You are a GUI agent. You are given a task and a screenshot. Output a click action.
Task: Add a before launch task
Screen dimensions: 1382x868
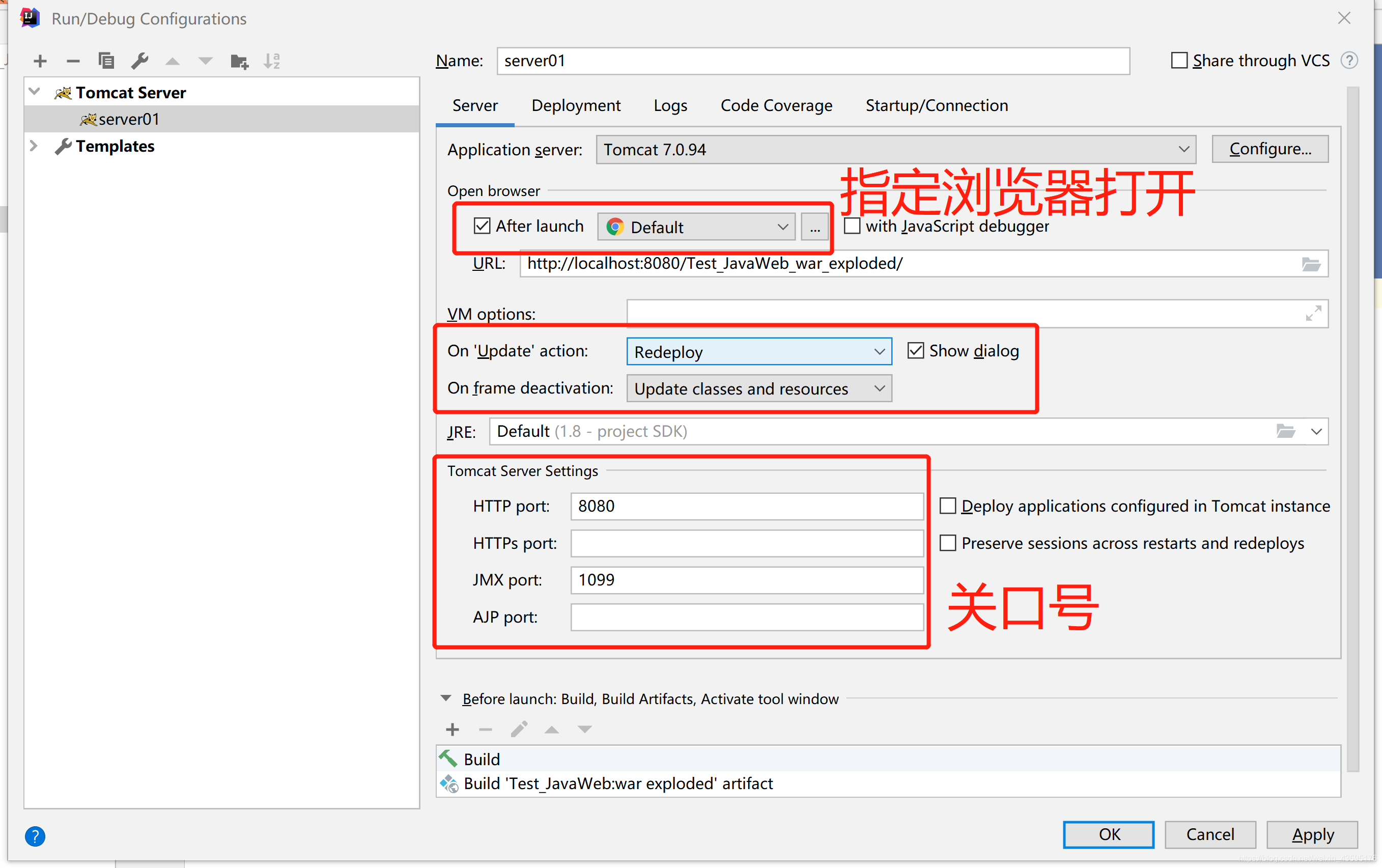tap(452, 729)
